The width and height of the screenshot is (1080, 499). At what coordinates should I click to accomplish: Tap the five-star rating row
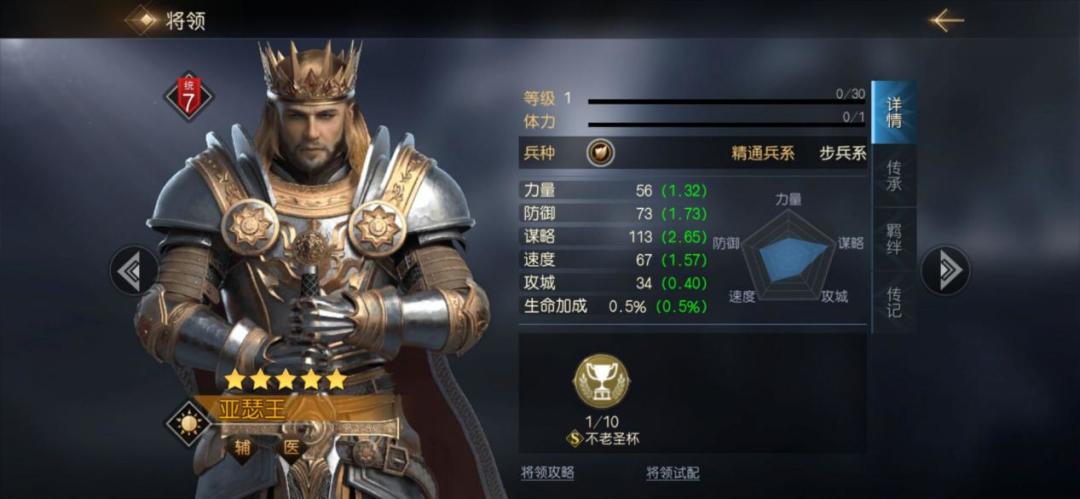[x=285, y=379]
